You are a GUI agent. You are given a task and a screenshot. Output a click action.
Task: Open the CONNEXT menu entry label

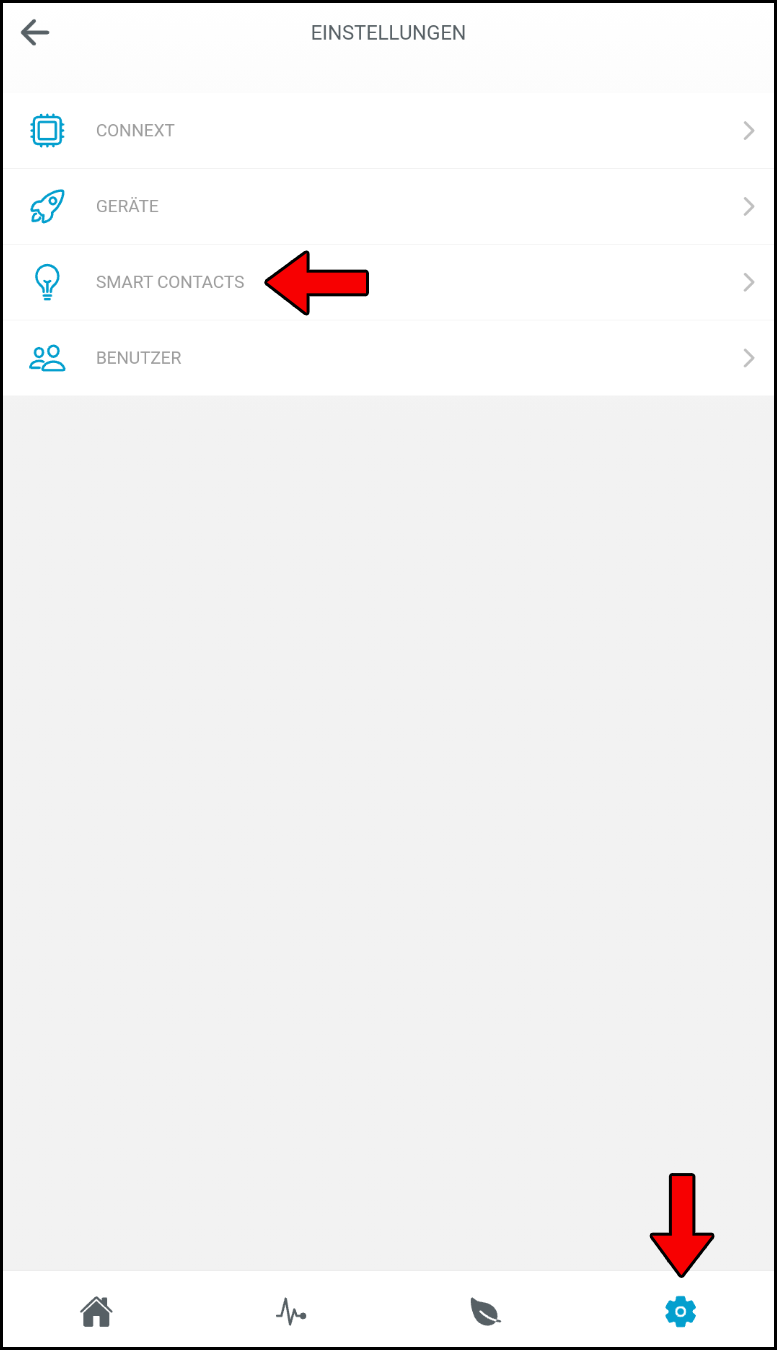135,130
